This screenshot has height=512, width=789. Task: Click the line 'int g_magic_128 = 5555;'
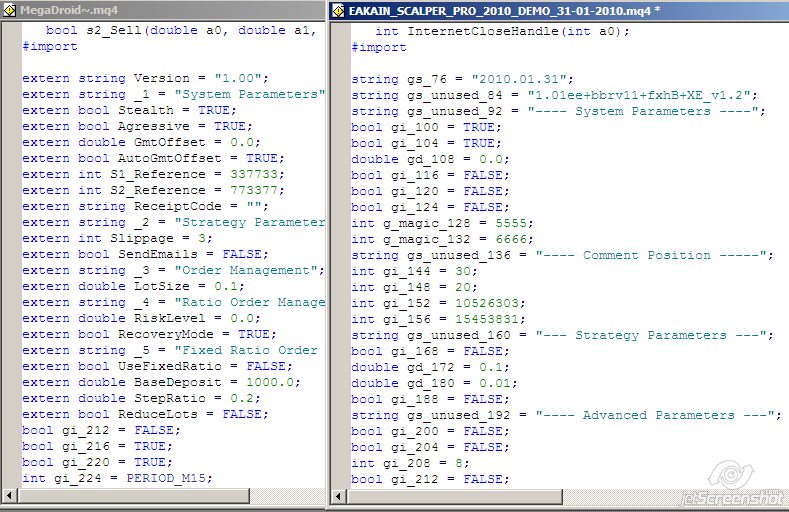pyautogui.click(x=442, y=223)
